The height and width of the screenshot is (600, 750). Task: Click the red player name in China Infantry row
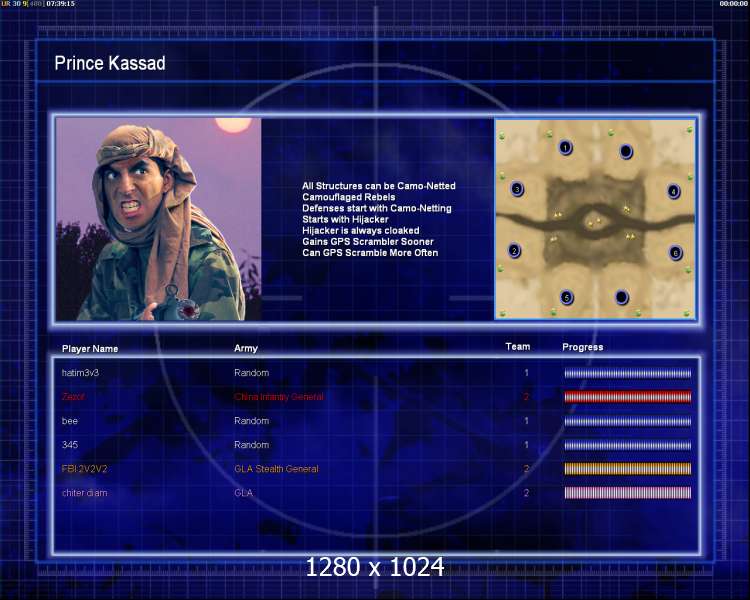coord(73,397)
